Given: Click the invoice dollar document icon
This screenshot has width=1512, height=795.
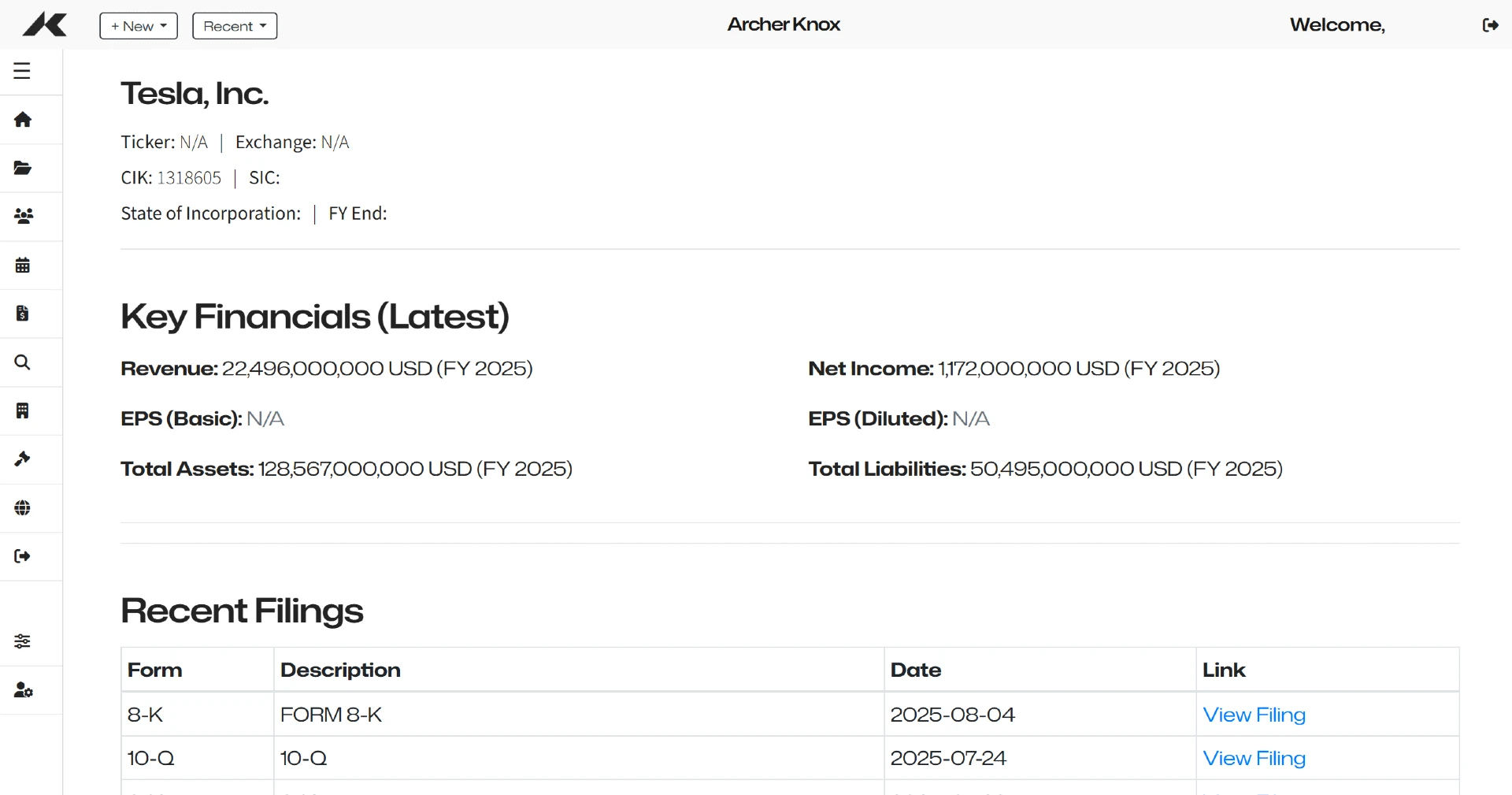Looking at the screenshot, I should (x=23, y=314).
